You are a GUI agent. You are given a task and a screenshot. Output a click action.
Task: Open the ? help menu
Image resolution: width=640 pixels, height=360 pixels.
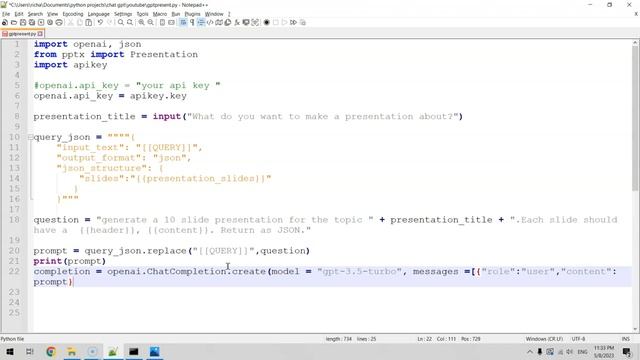229,14
